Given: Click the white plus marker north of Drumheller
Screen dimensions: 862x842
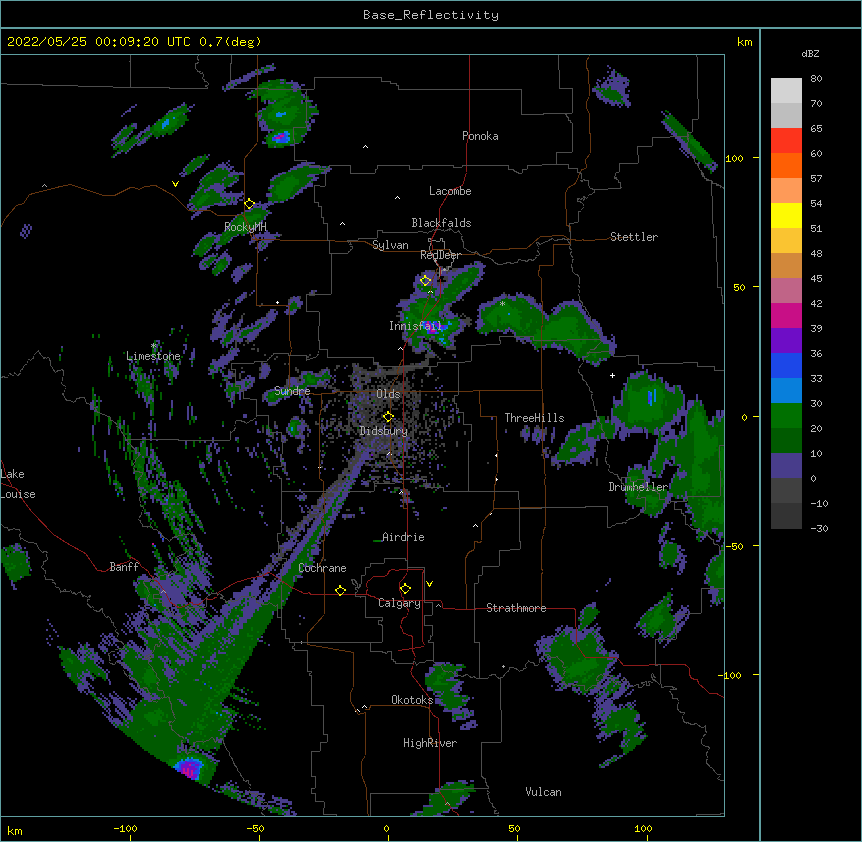Looking at the screenshot, I should coord(612,375).
